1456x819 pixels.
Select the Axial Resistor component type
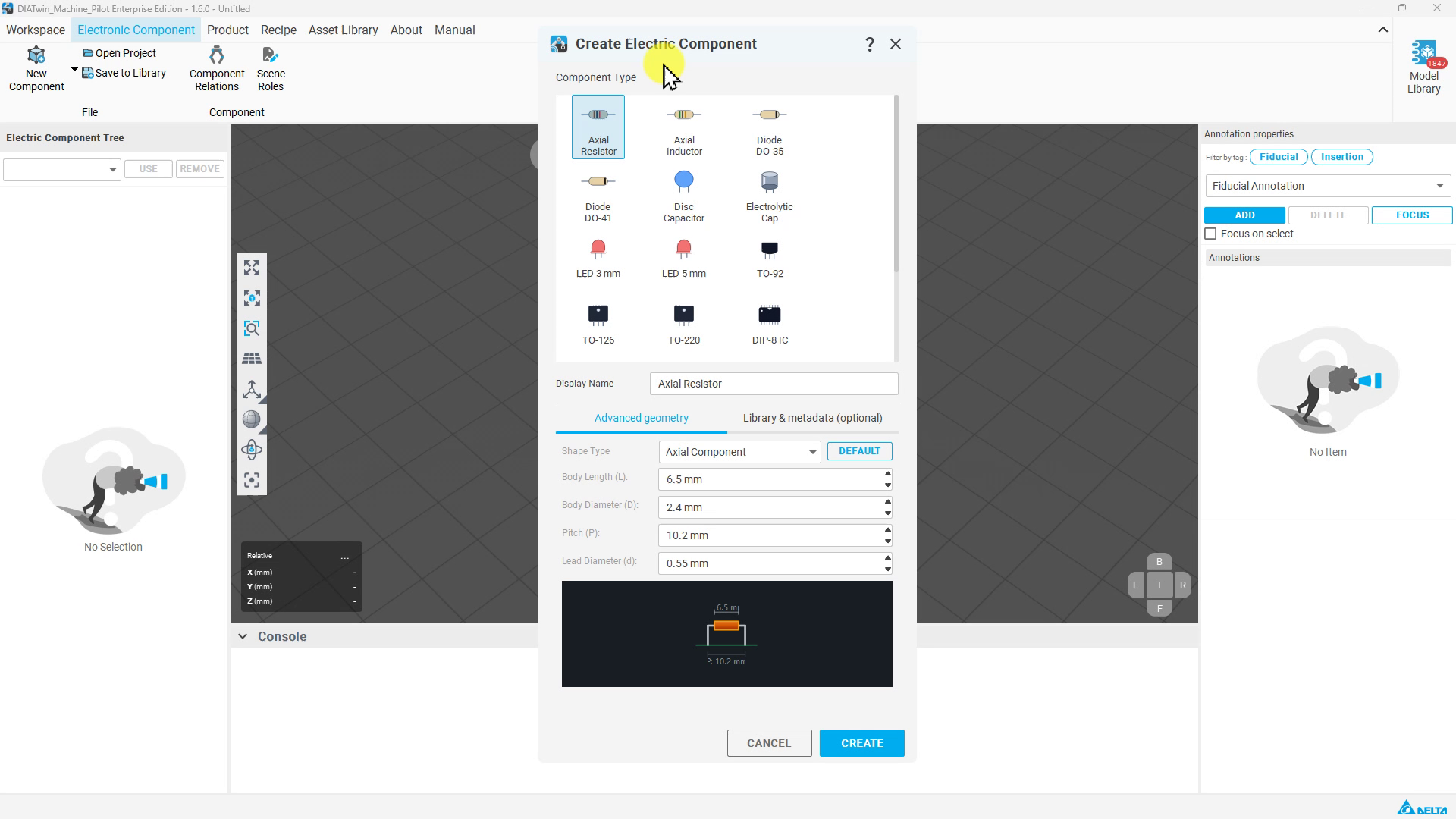598,127
